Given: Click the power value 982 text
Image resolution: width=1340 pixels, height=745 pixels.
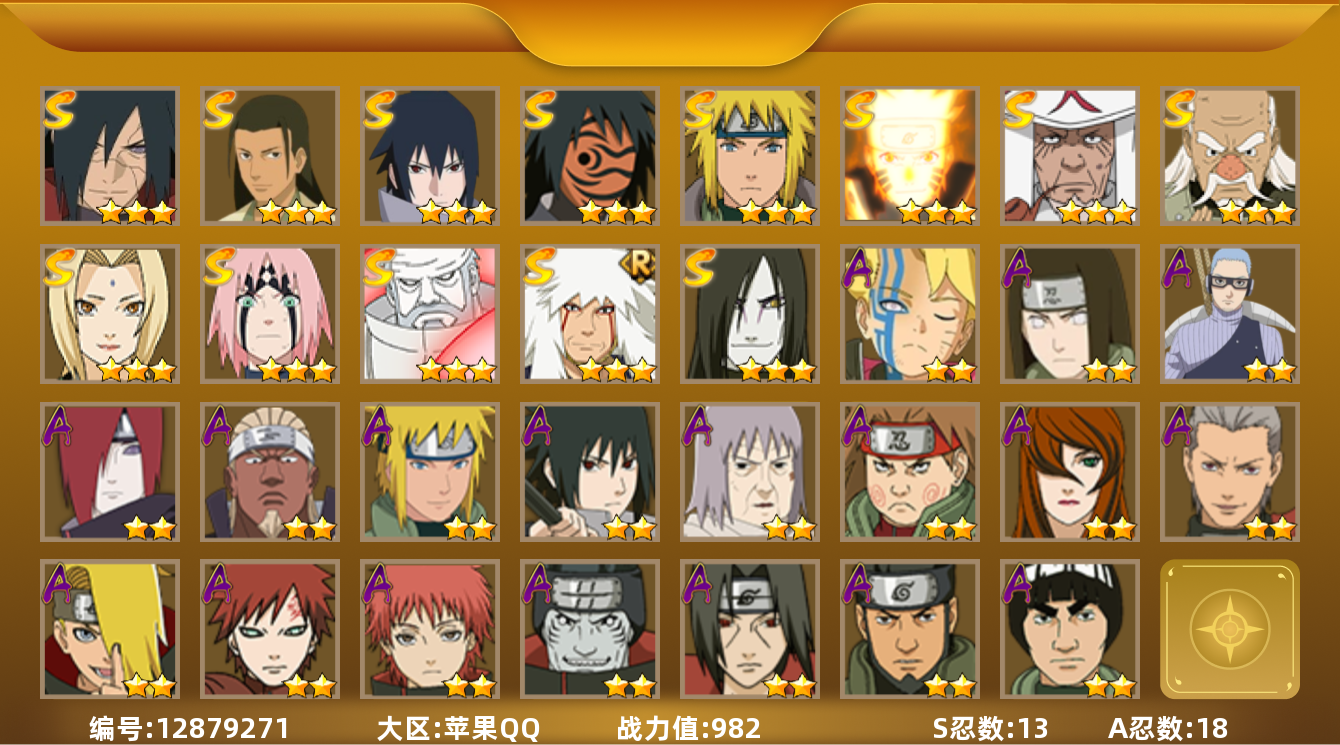Looking at the screenshot, I should [689, 728].
